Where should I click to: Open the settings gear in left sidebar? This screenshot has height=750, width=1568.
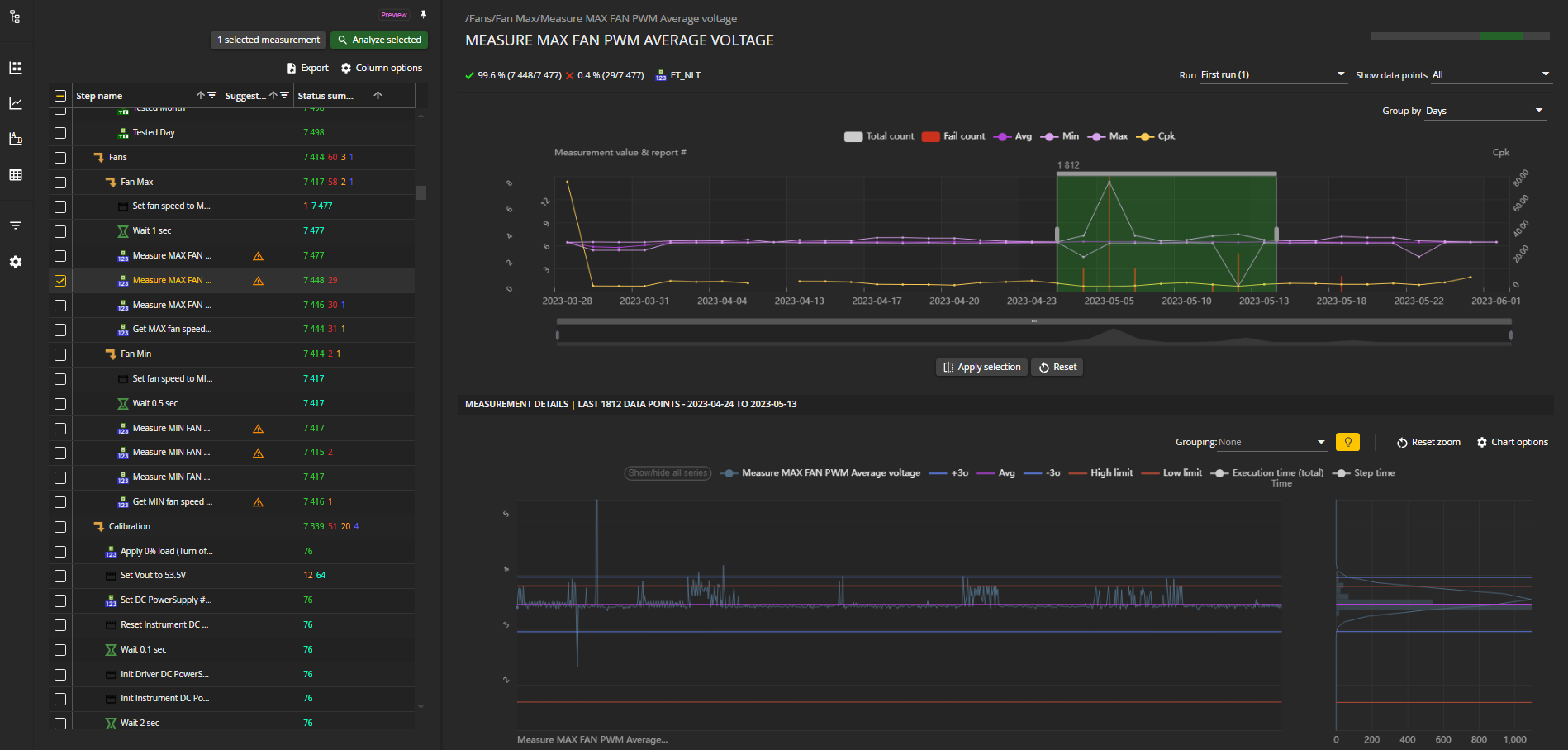15,262
